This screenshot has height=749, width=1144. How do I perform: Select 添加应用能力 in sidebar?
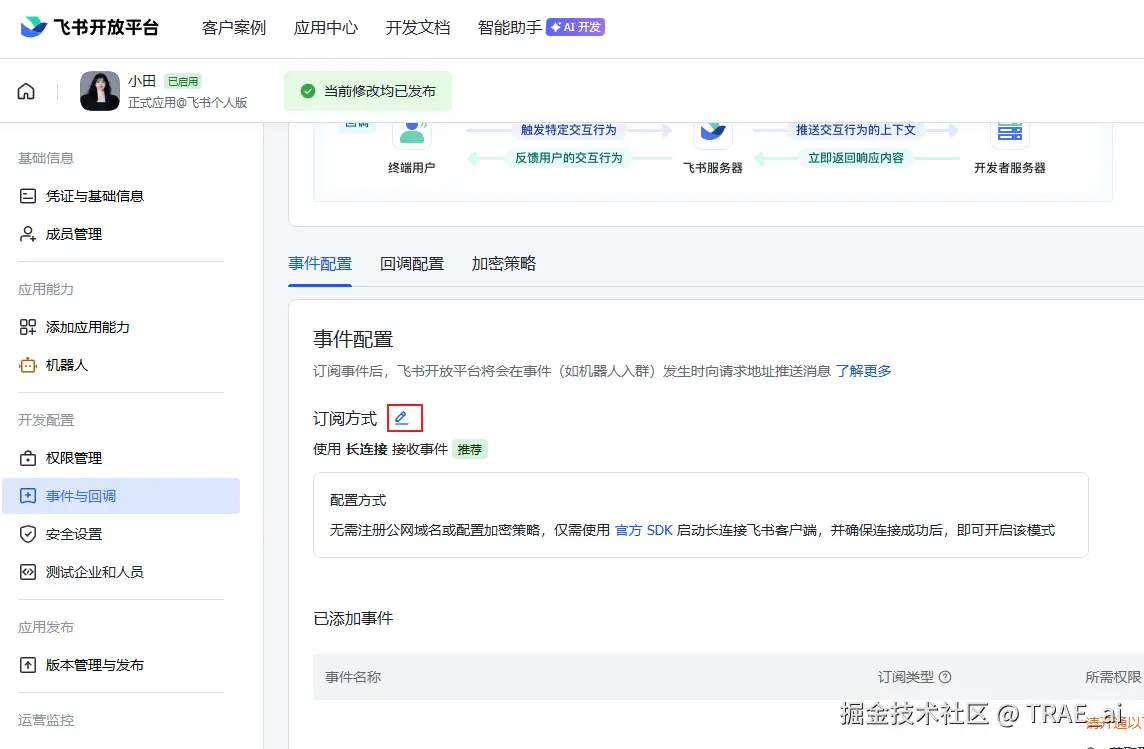coord(120,327)
